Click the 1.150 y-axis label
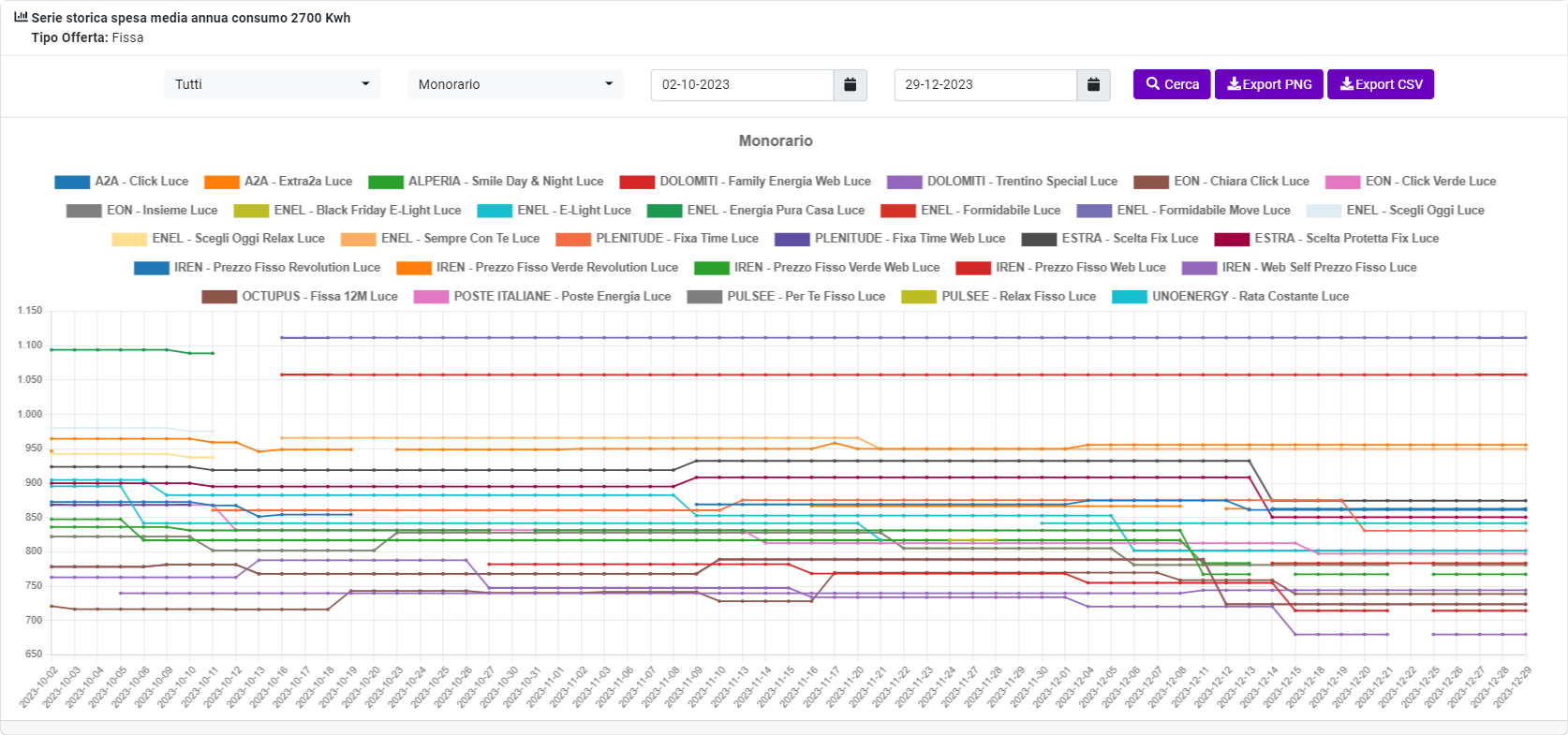Screen dimensions: 1568x735 click(30, 310)
